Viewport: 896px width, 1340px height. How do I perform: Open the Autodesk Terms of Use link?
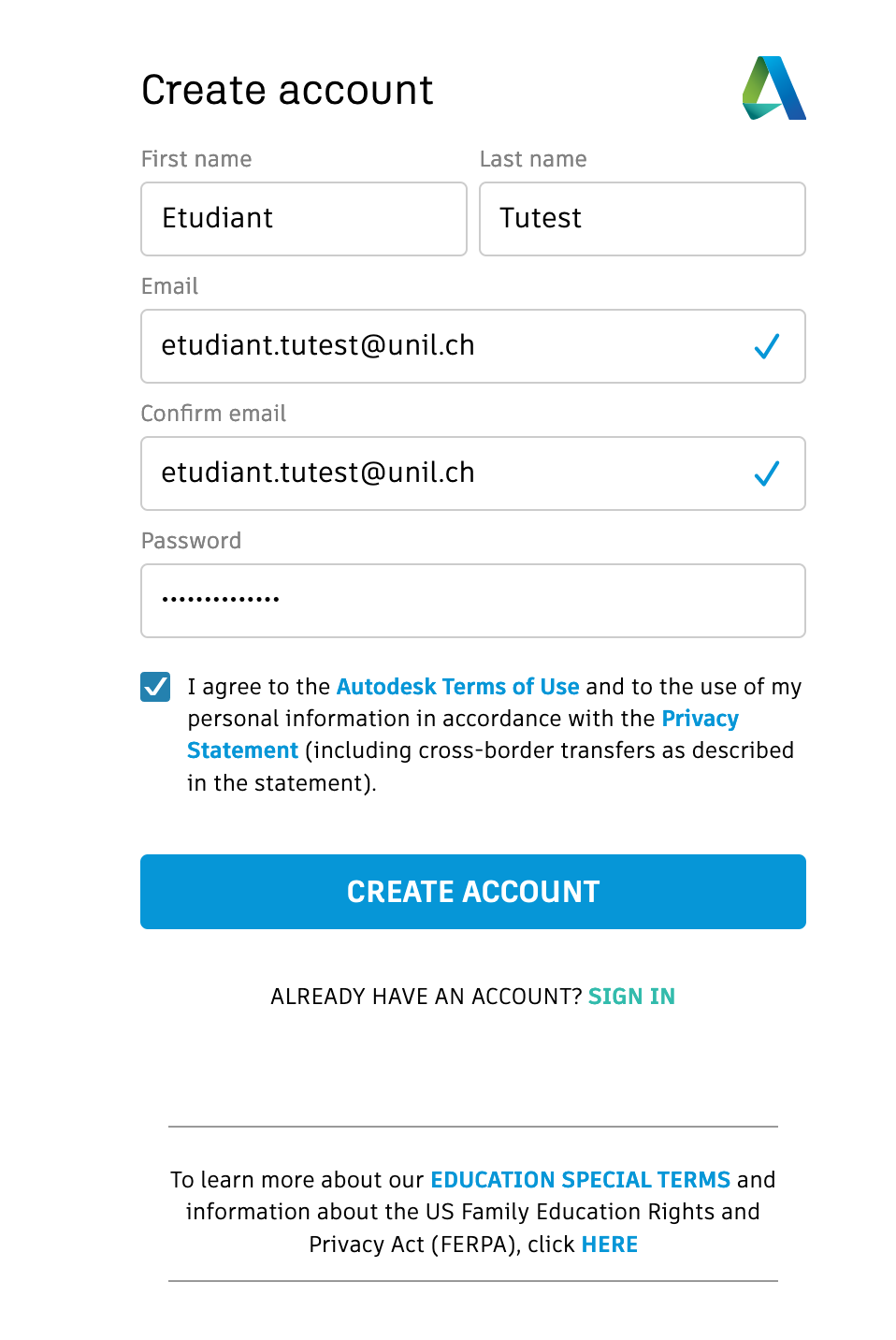pyautogui.click(x=457, y=687)
